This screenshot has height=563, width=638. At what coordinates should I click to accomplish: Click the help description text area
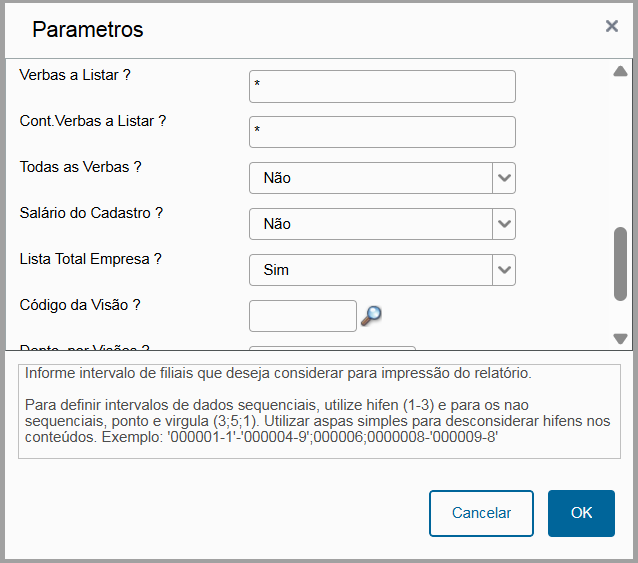(319, 411)
